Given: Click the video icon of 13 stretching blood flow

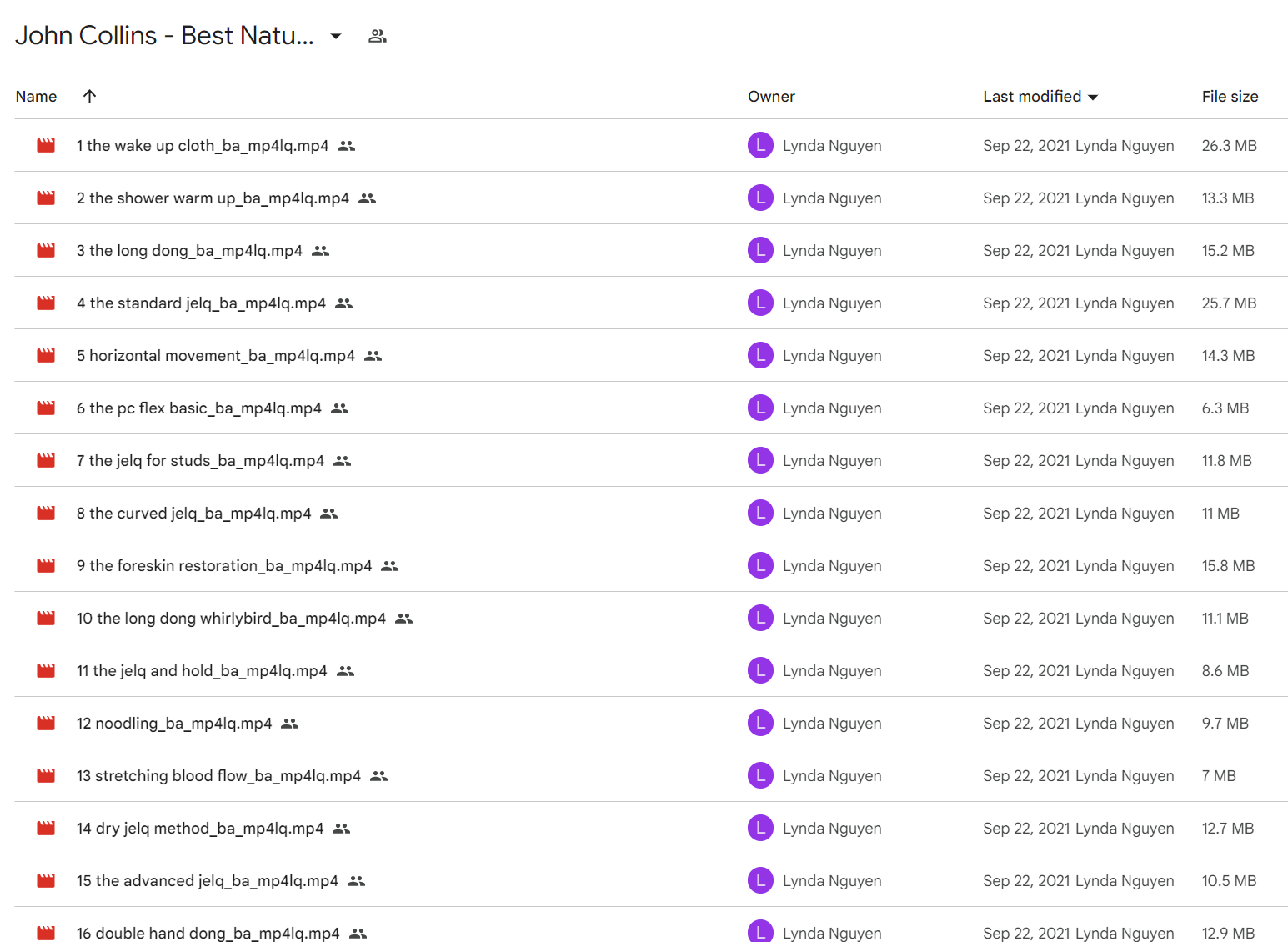Looking at the screenshot, I should pyautogui.click(x=46, y=776).
